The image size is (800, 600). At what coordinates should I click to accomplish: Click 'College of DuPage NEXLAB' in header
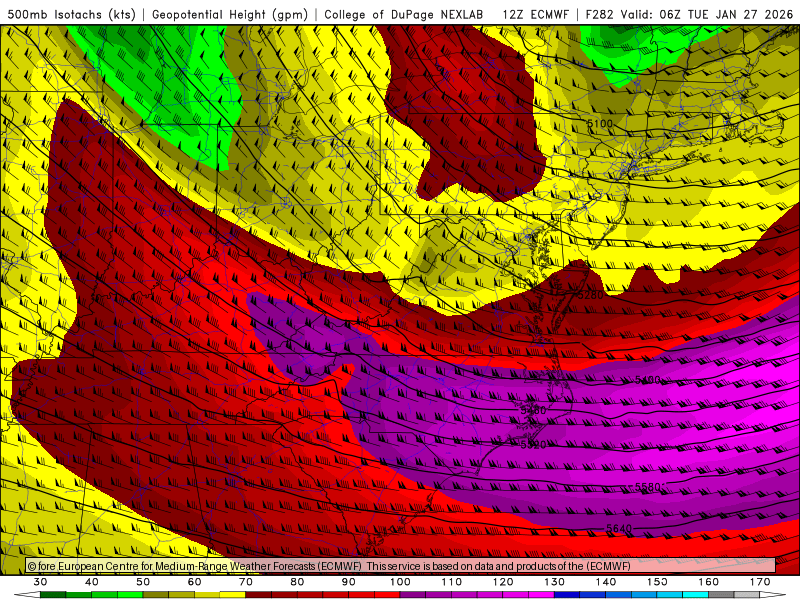404,14
